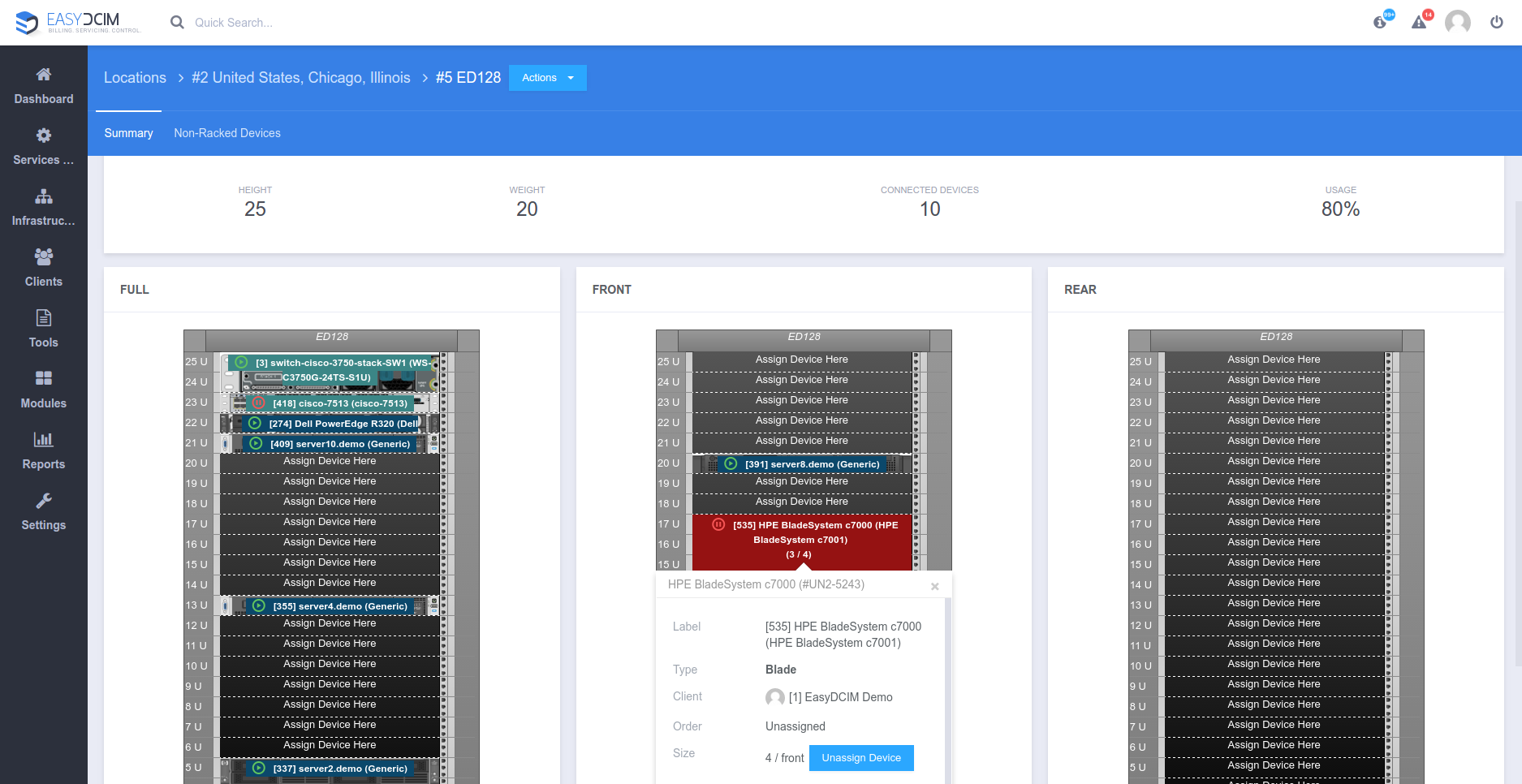Assign device at 17 U in Full rack
The width and height of the screenshot is (1522, 784).
point(330,523)
